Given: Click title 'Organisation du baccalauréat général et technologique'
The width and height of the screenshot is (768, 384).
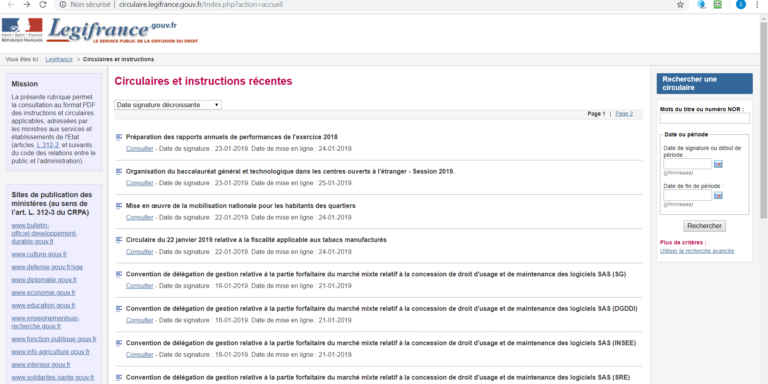Looking at the screenshot, I should 290,171.
